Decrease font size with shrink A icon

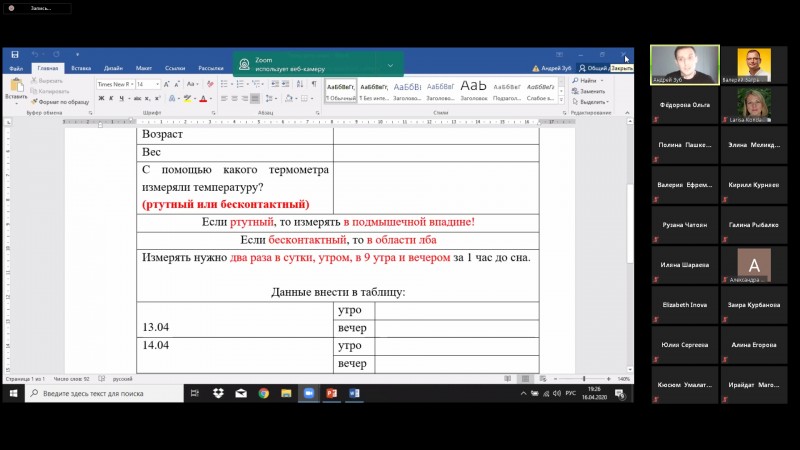point(177,84)
